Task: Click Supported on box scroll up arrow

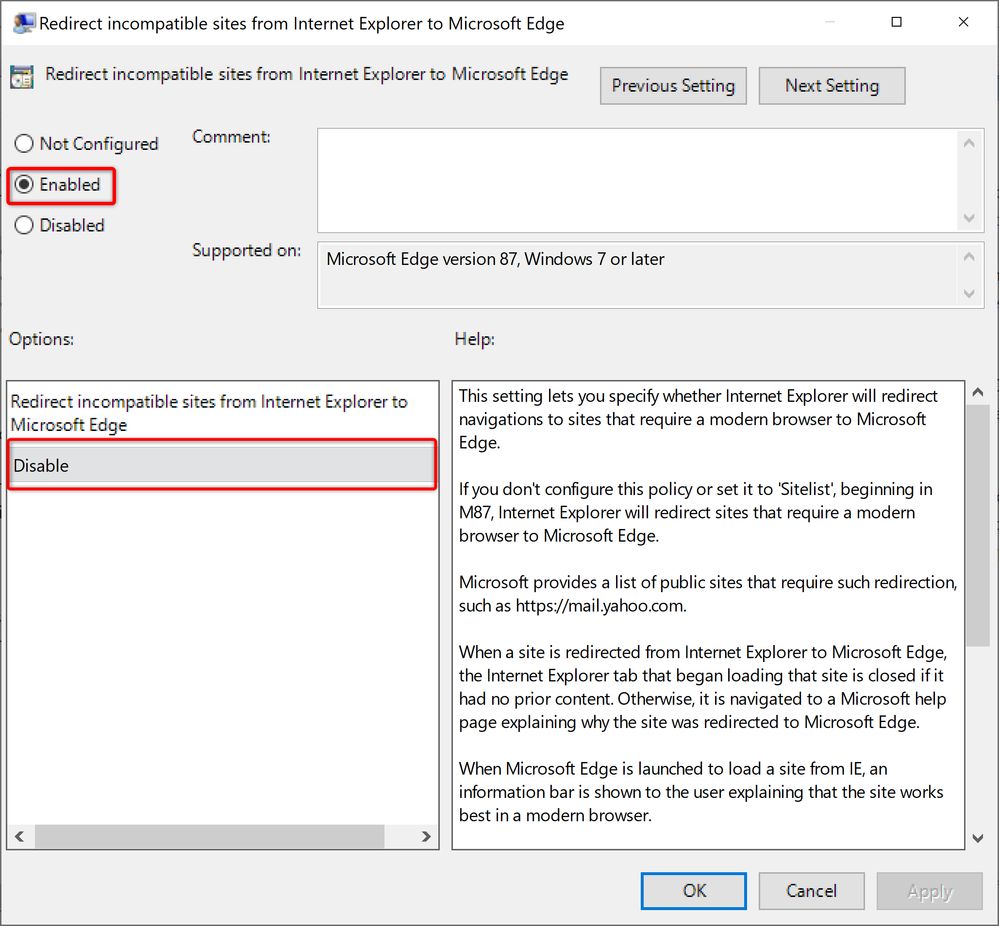Action: [x=969, y=257]
